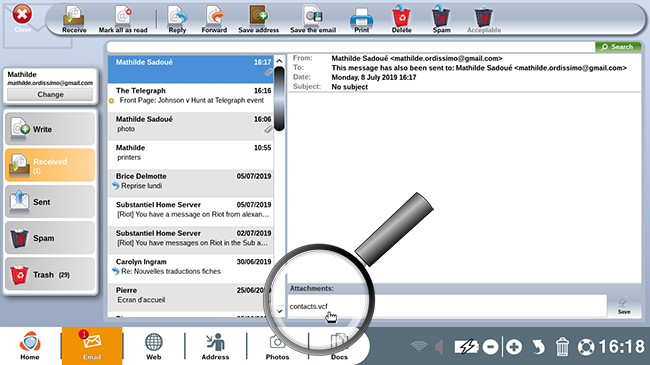Viewport: 650px width, 365px height.
Task: Click Save the email icon
Action: (x=313, y=19)
